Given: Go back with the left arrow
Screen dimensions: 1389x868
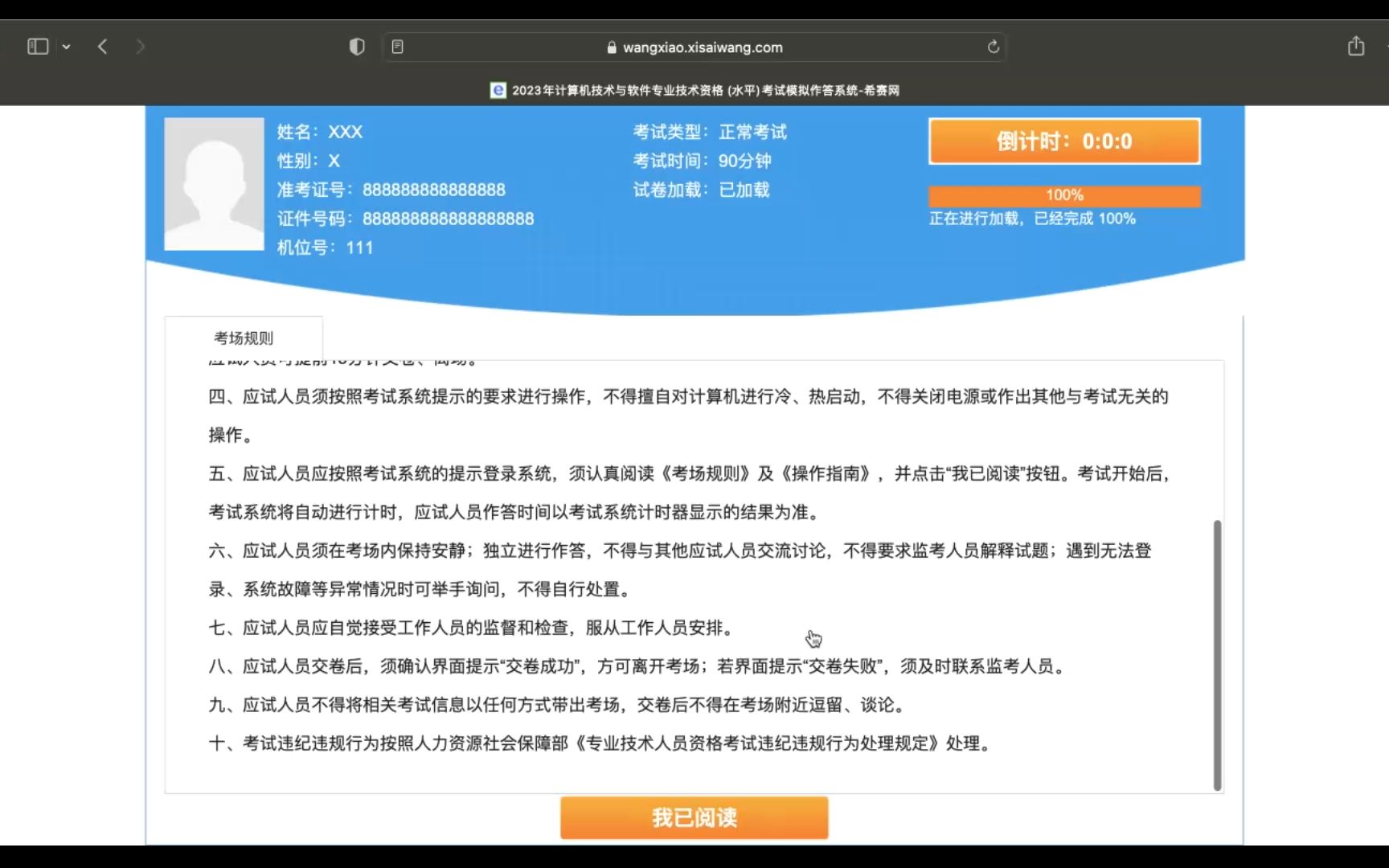Looking at the screenshot, I should pyautogui.click(x=102, y=47).
